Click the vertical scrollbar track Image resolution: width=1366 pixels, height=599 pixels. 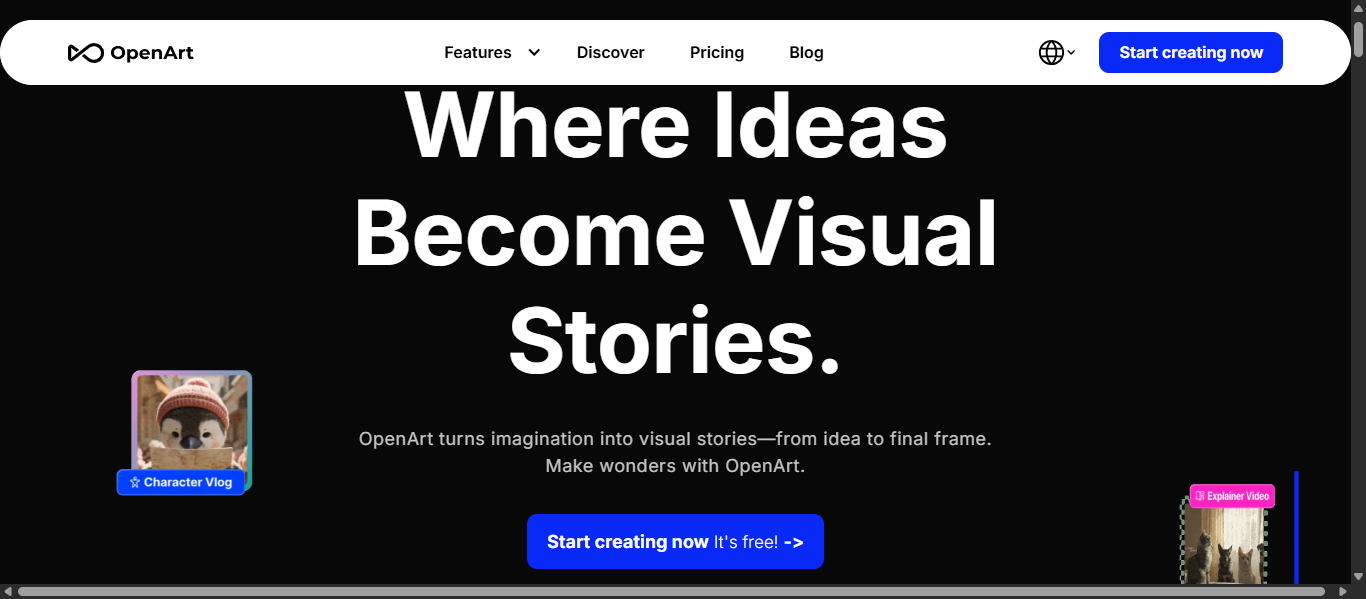1358,300
